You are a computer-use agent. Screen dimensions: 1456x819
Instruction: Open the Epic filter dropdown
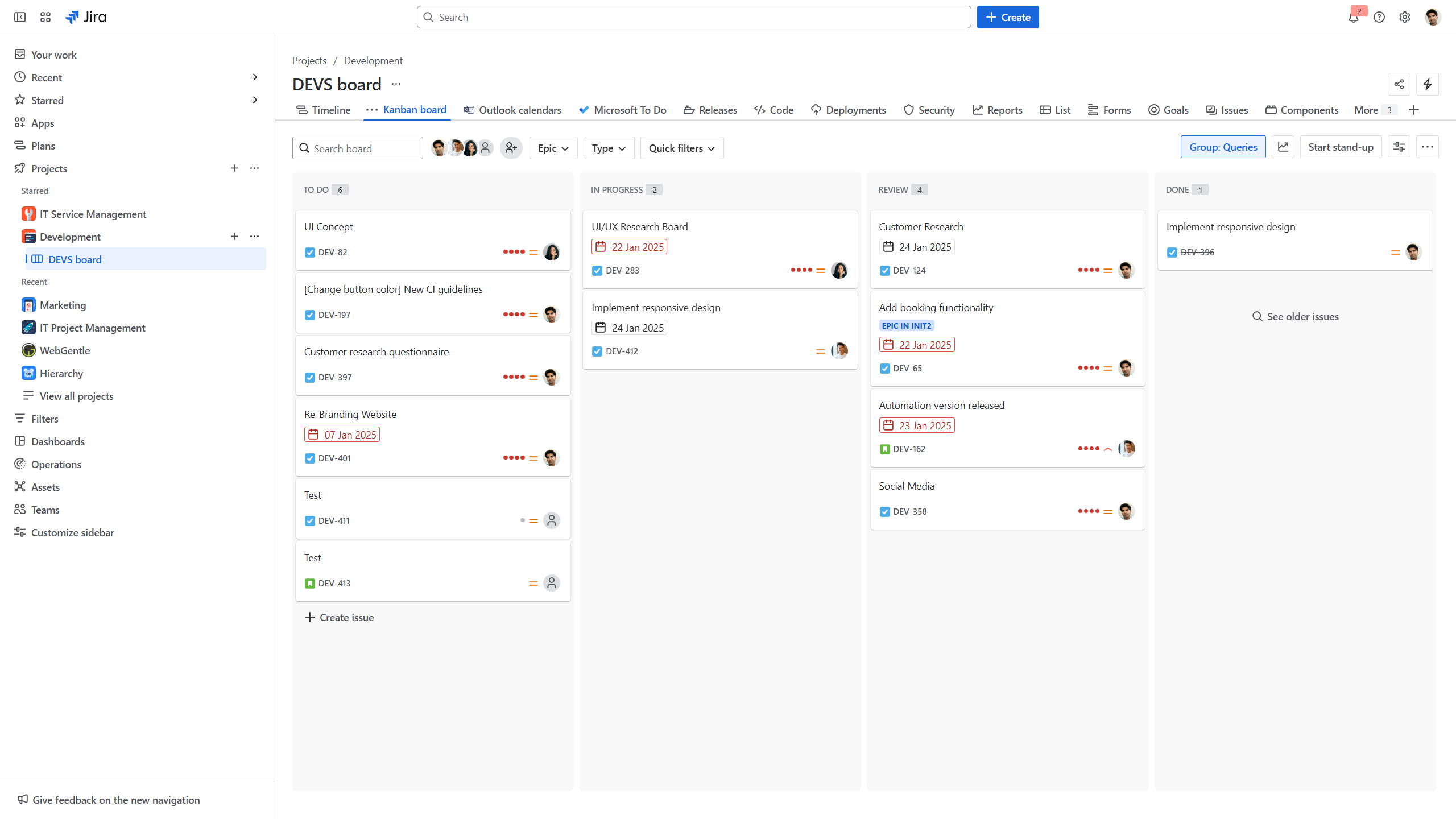pos(553,148)
